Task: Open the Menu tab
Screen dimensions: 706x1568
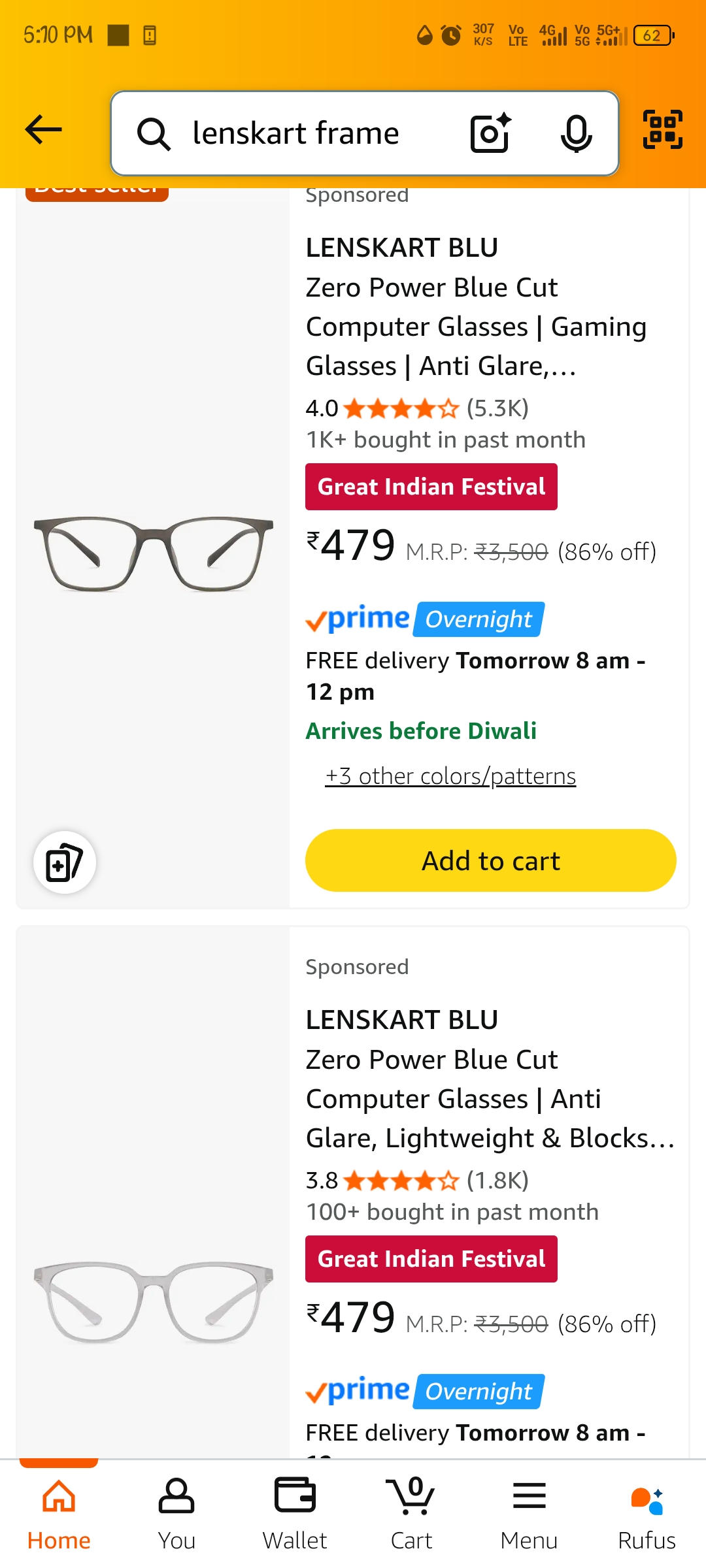Action: (x=529, y=1514)
